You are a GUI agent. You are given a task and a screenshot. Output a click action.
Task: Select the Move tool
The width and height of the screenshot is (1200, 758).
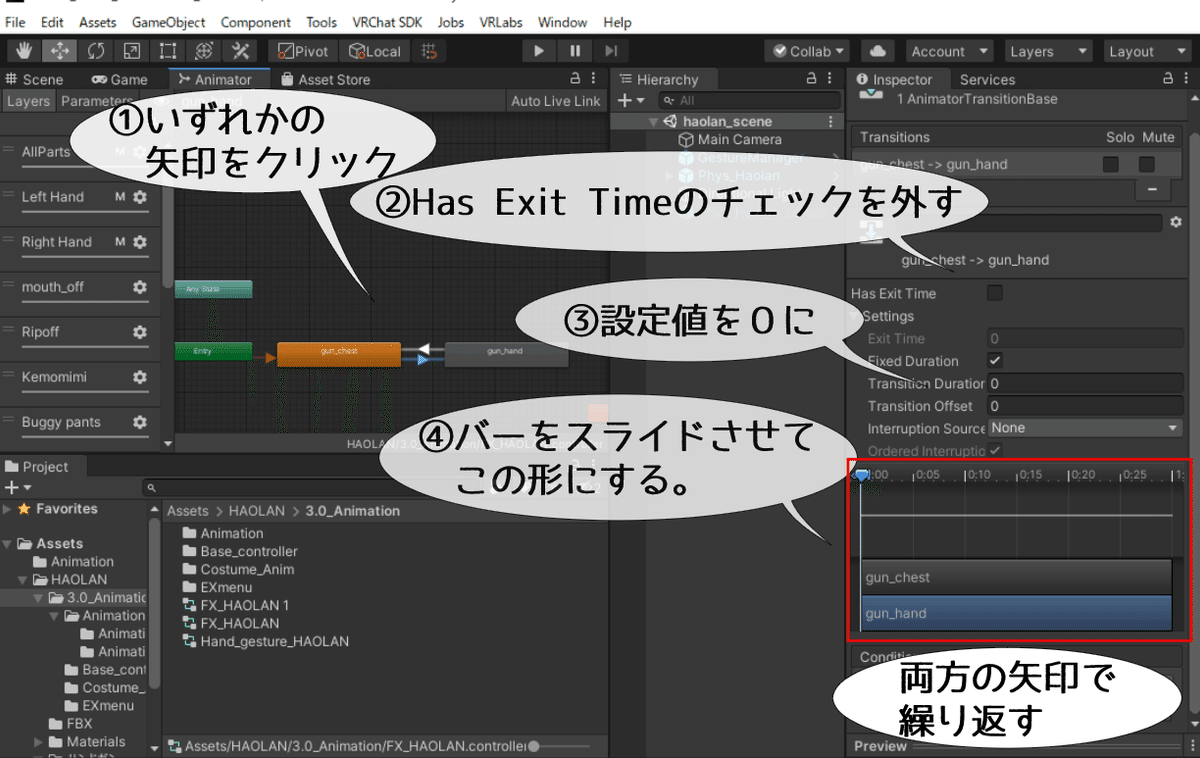[x=60, y=51]
